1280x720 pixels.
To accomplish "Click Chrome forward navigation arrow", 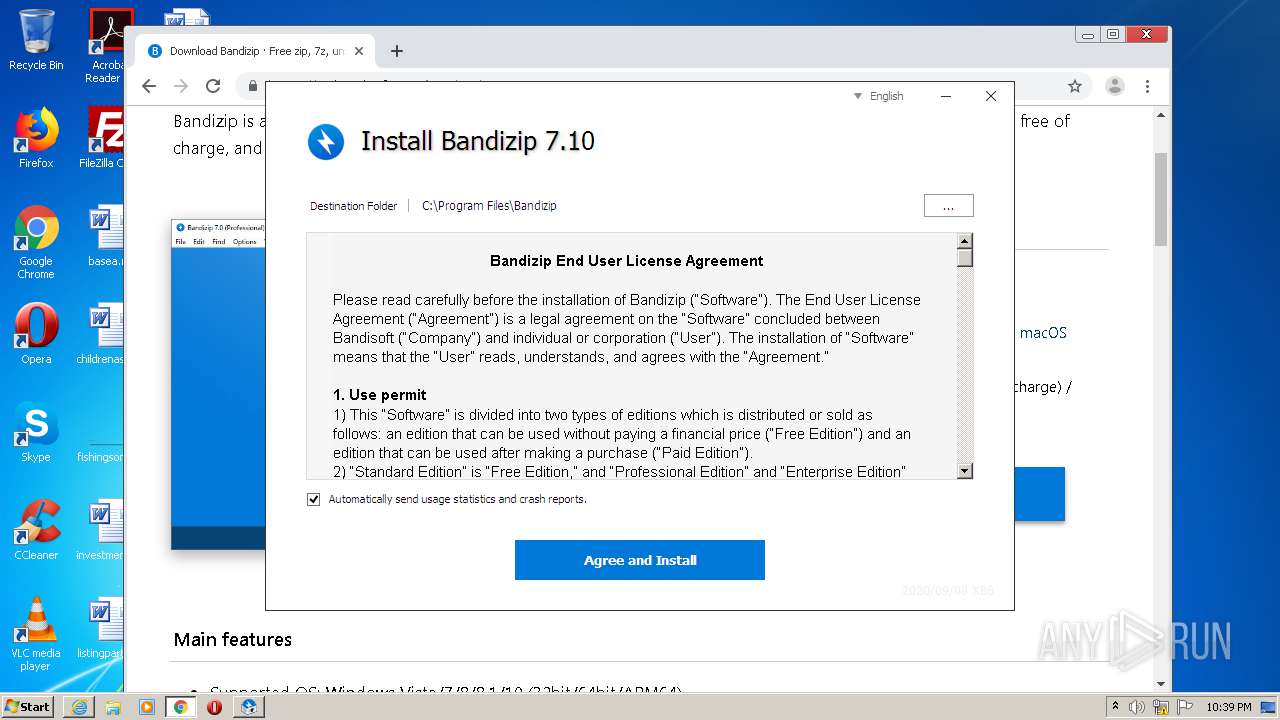I will coord(181,86).
